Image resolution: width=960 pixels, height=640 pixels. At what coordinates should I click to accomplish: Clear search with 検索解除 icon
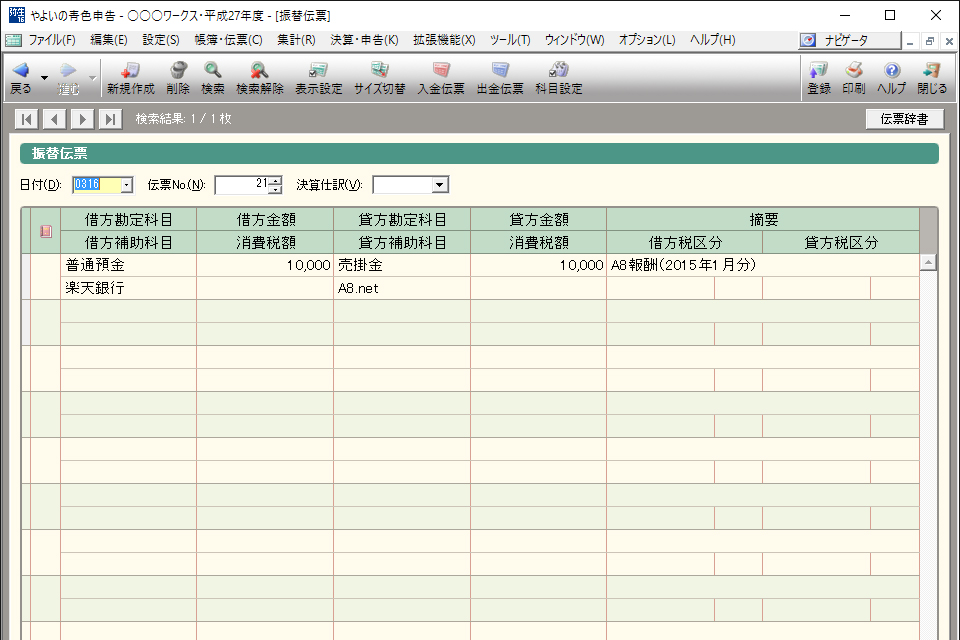260,78
